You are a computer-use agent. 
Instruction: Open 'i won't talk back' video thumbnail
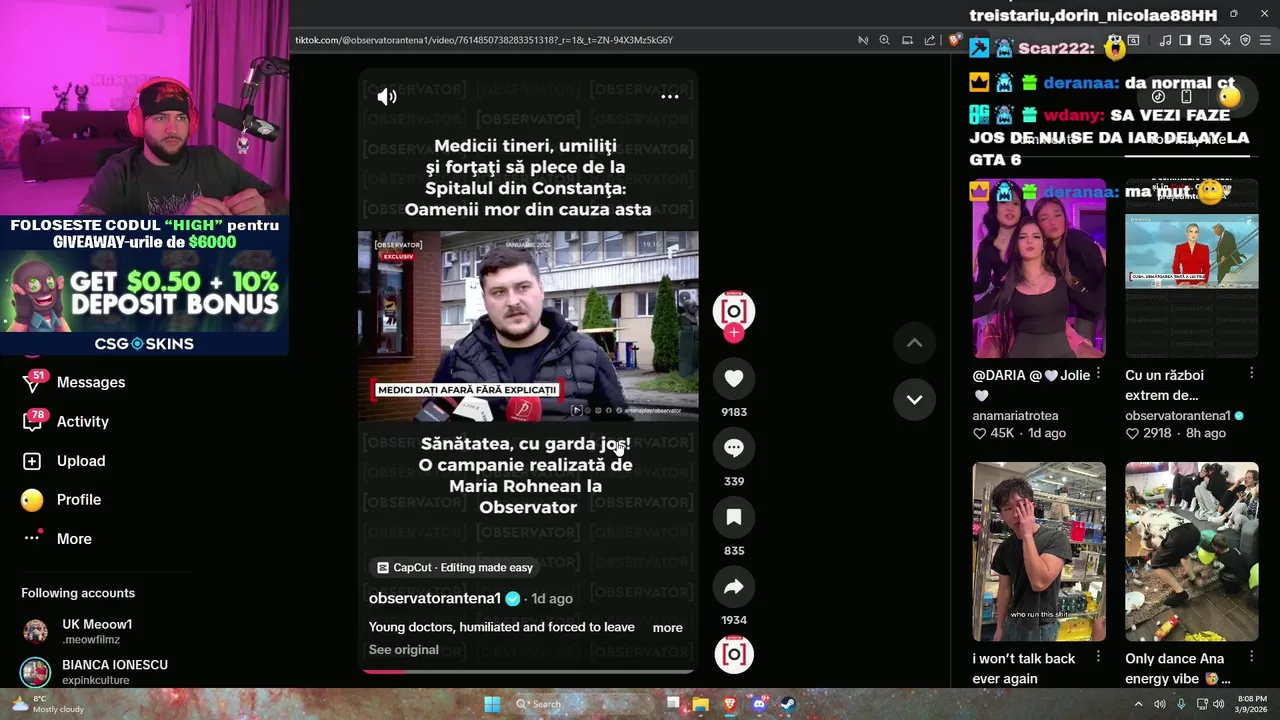tap(1039, 551)
